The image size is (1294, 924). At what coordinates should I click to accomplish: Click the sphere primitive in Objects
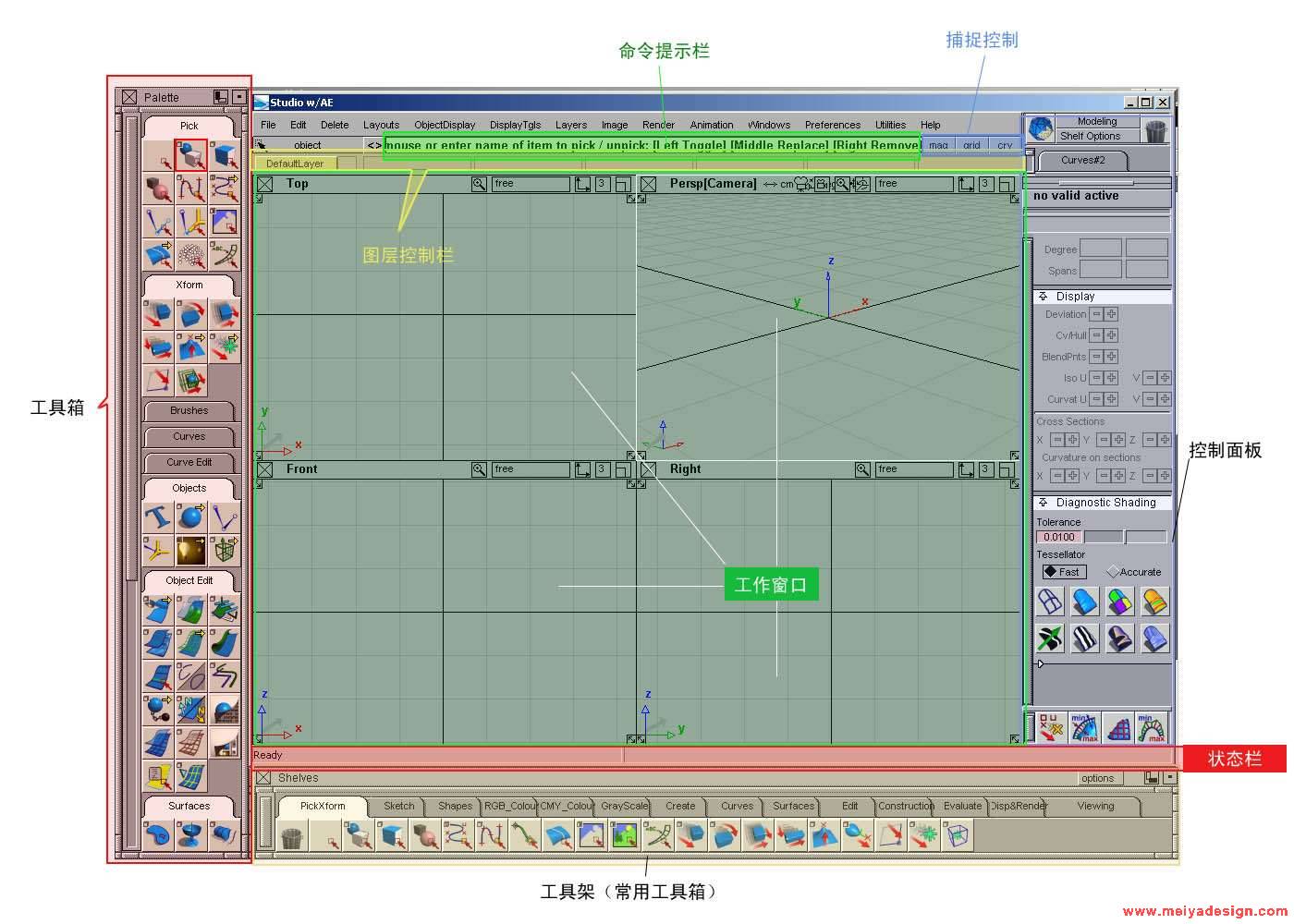[191, 517]
